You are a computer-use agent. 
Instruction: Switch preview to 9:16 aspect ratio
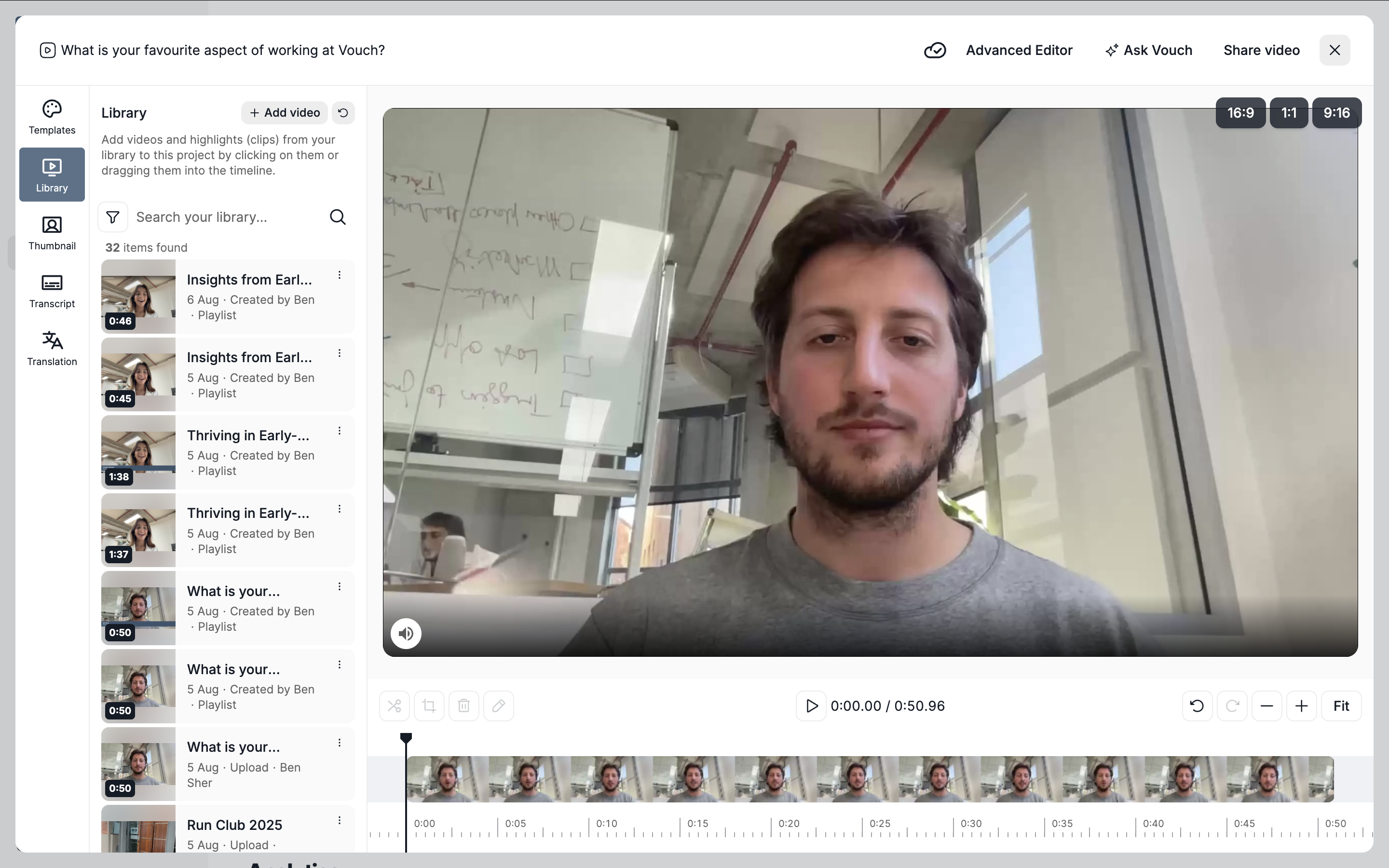click(1337, 113)
